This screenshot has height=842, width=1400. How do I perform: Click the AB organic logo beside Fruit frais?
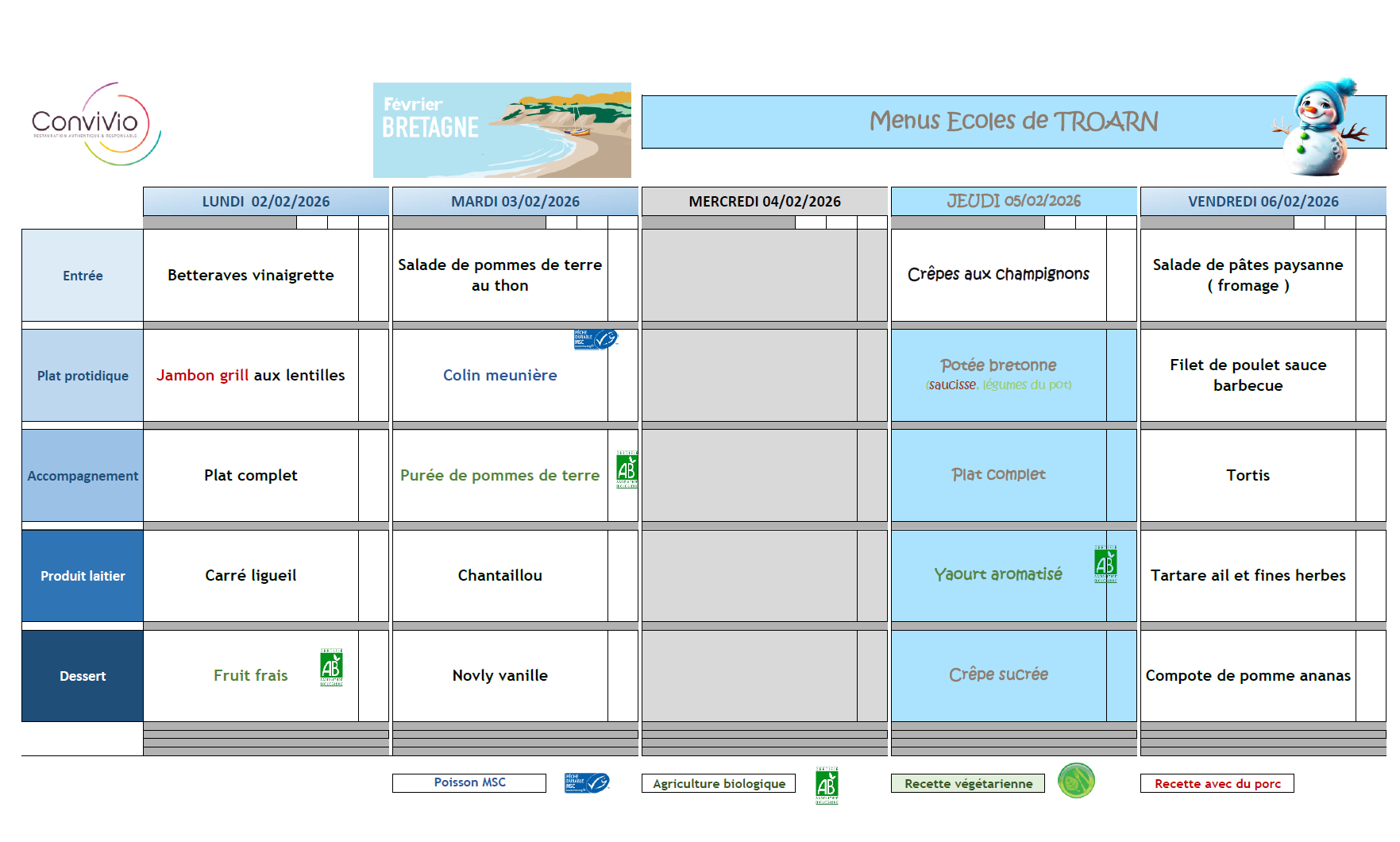point(331,667)
